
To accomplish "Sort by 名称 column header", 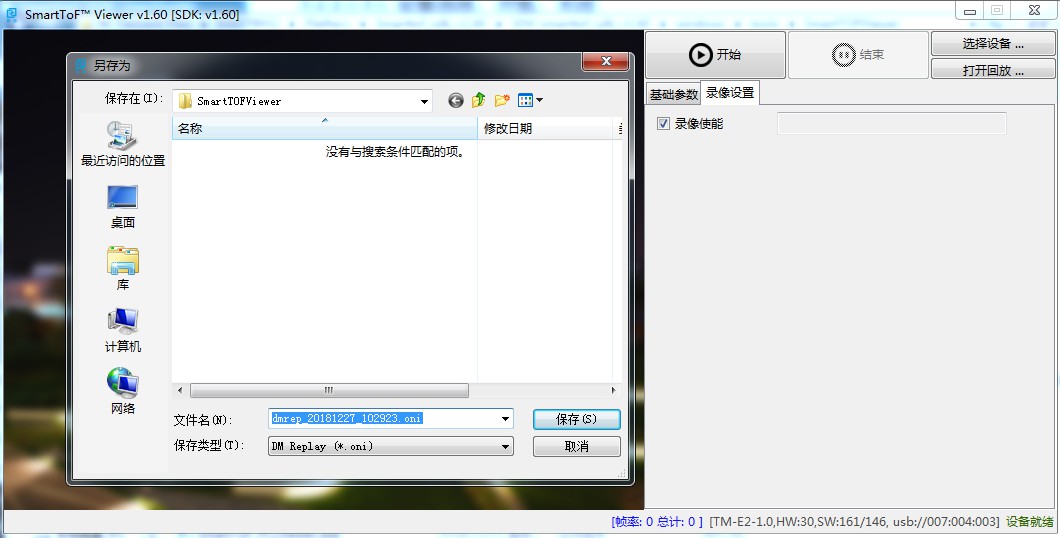I will (x=325, y=128).
